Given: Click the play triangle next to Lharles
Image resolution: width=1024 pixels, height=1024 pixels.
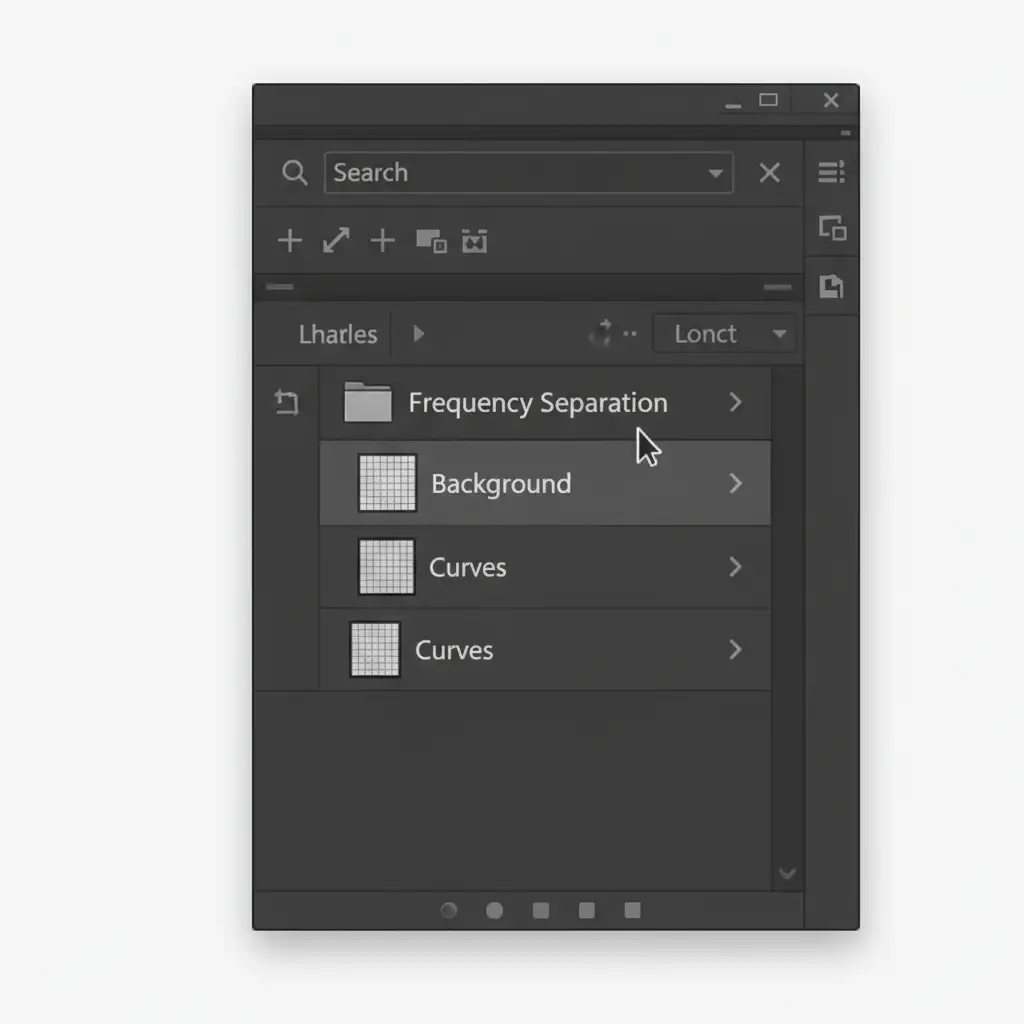Looking at the screenshot, I should pos(419,334).
